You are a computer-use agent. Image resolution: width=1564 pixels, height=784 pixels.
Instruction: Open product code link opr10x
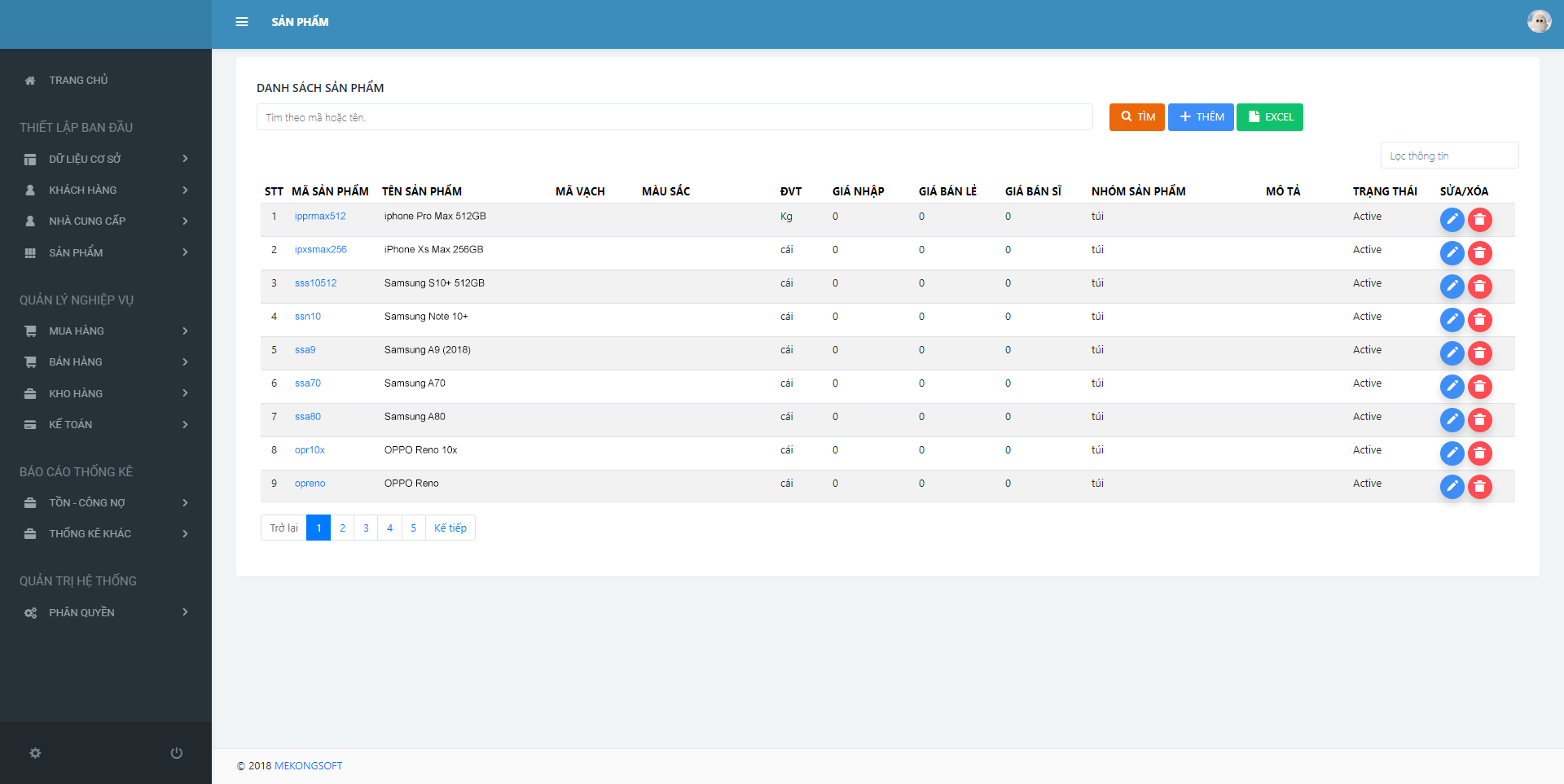(x=310, y=450)
